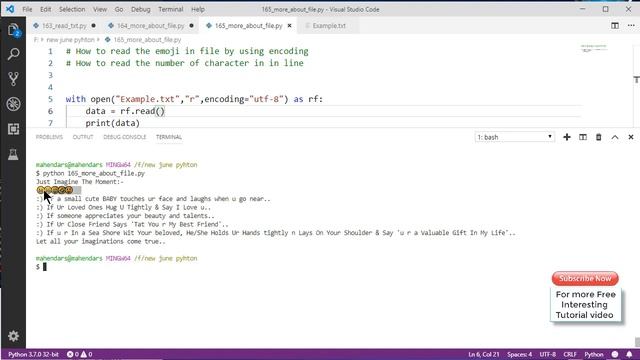Open the Terminal menu
The height and width of the screenshot is (360, 640).
(171, 9)
